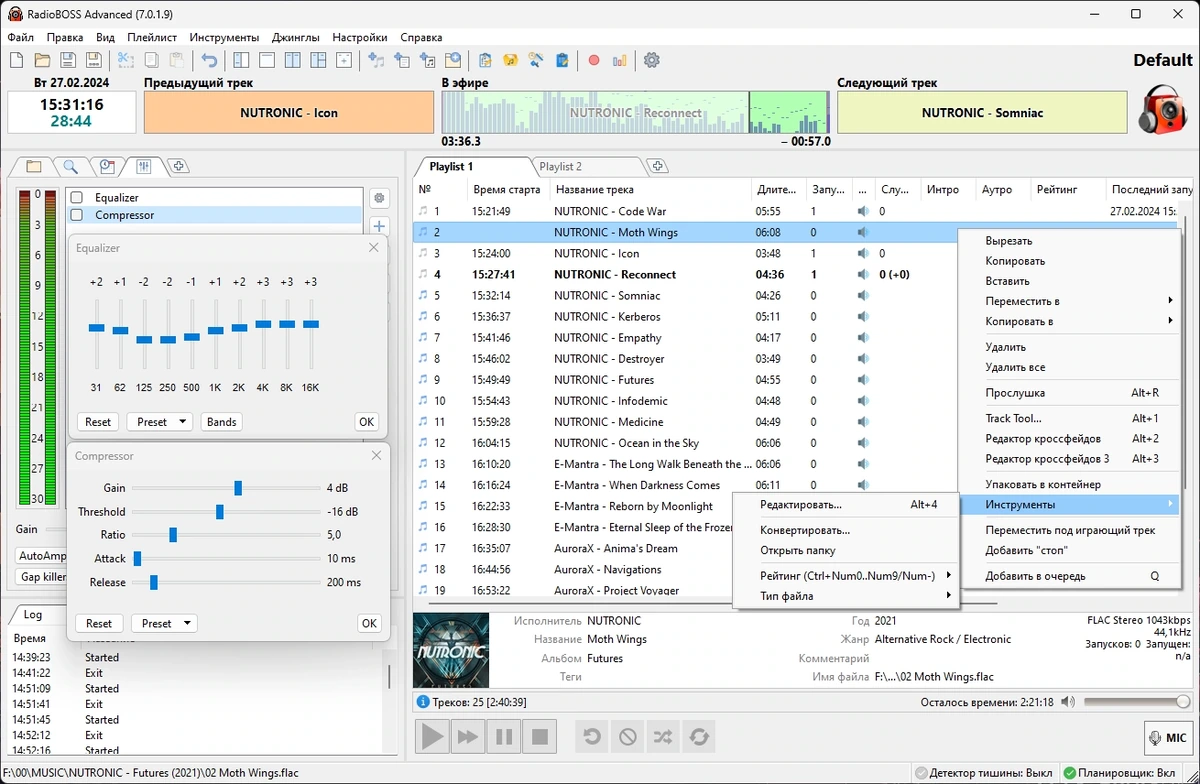Screen dimensions: 1200x784
Task: Click the Cut scissors icon in the toolbar
Action: click(x=125, y=60)
